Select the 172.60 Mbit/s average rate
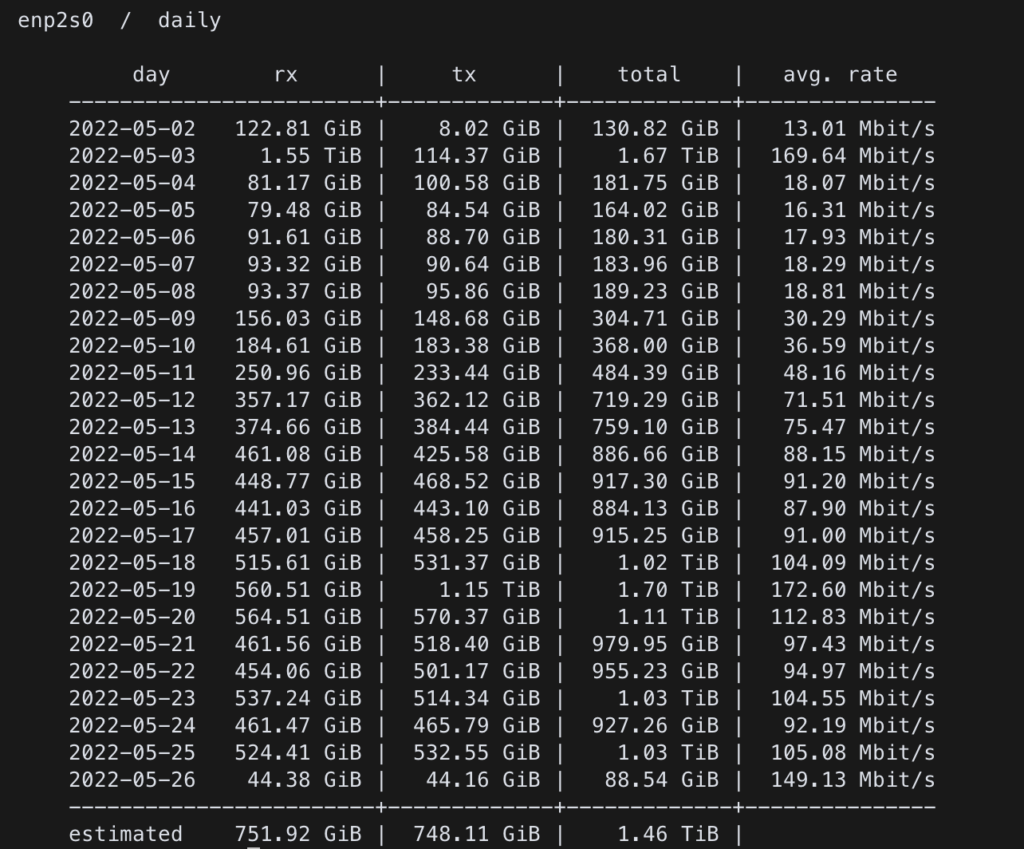1024x849 pixels. click(852, 590)
